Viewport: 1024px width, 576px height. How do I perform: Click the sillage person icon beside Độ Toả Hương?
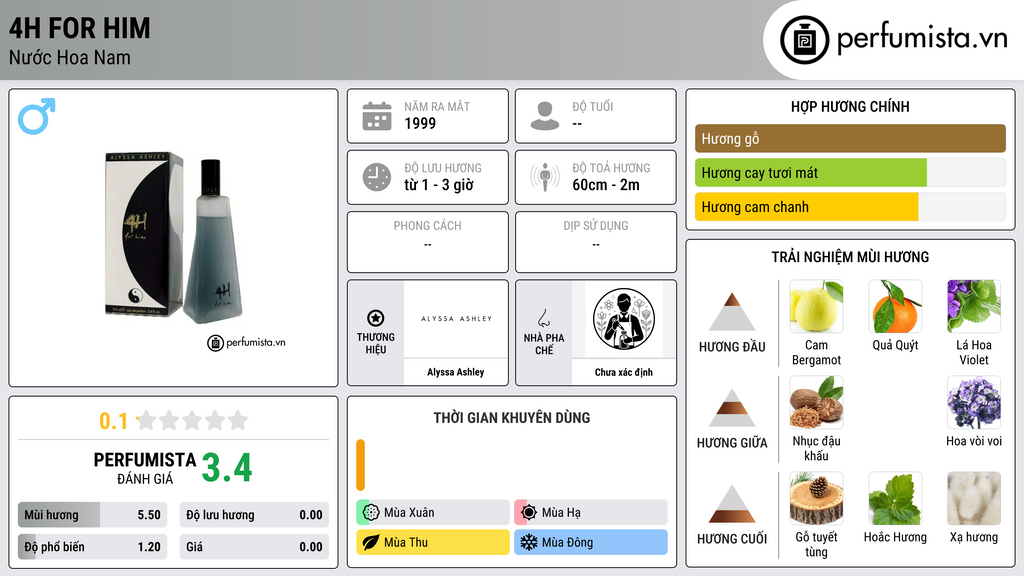tap(545, 177)
